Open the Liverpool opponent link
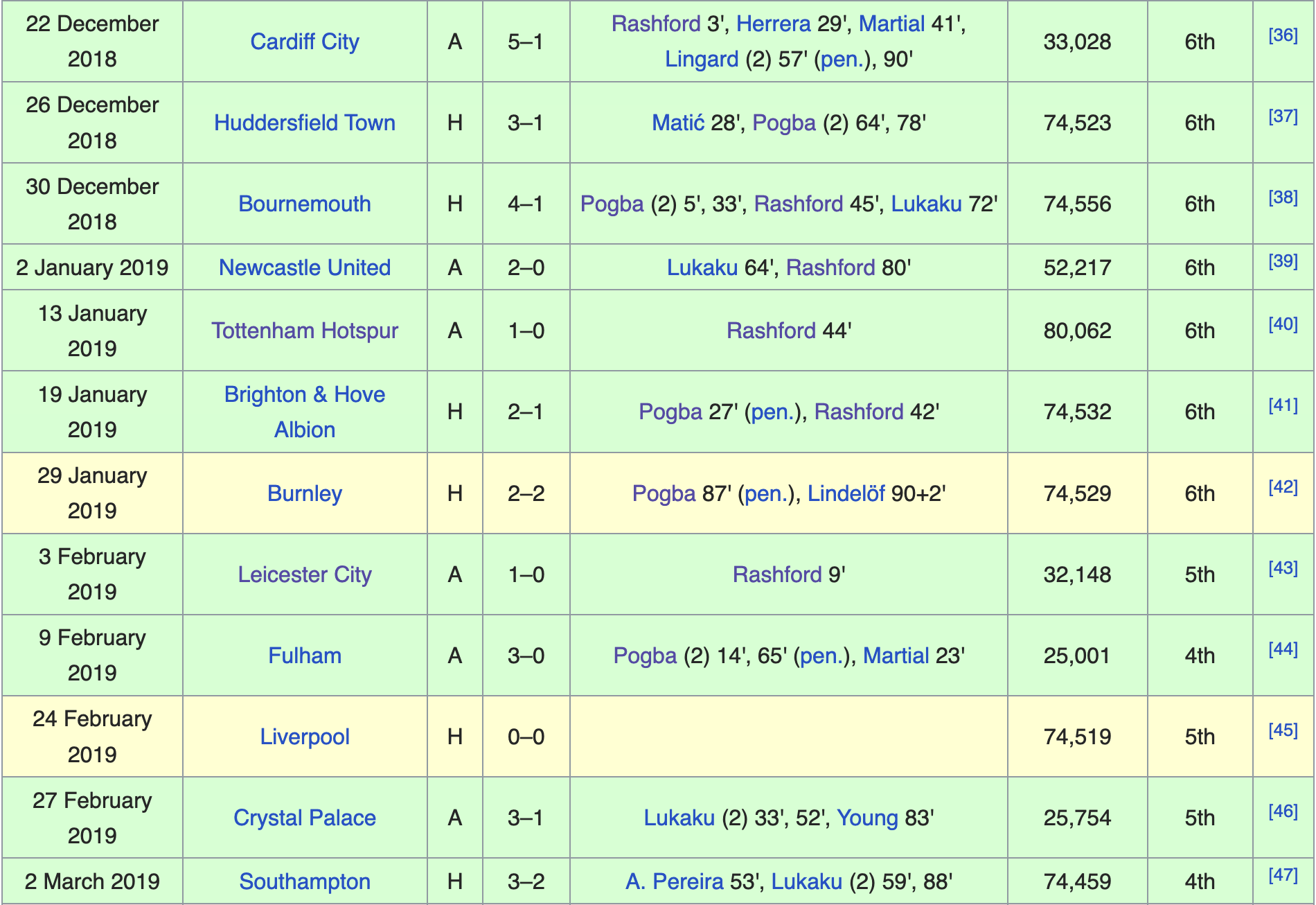The width and height of the screenshot is (1316, 905). pyautogui.click(x=305, y=737)
